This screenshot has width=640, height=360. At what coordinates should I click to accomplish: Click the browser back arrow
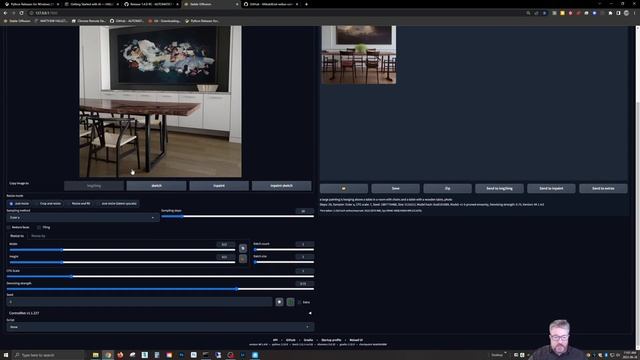pos(5,13)
